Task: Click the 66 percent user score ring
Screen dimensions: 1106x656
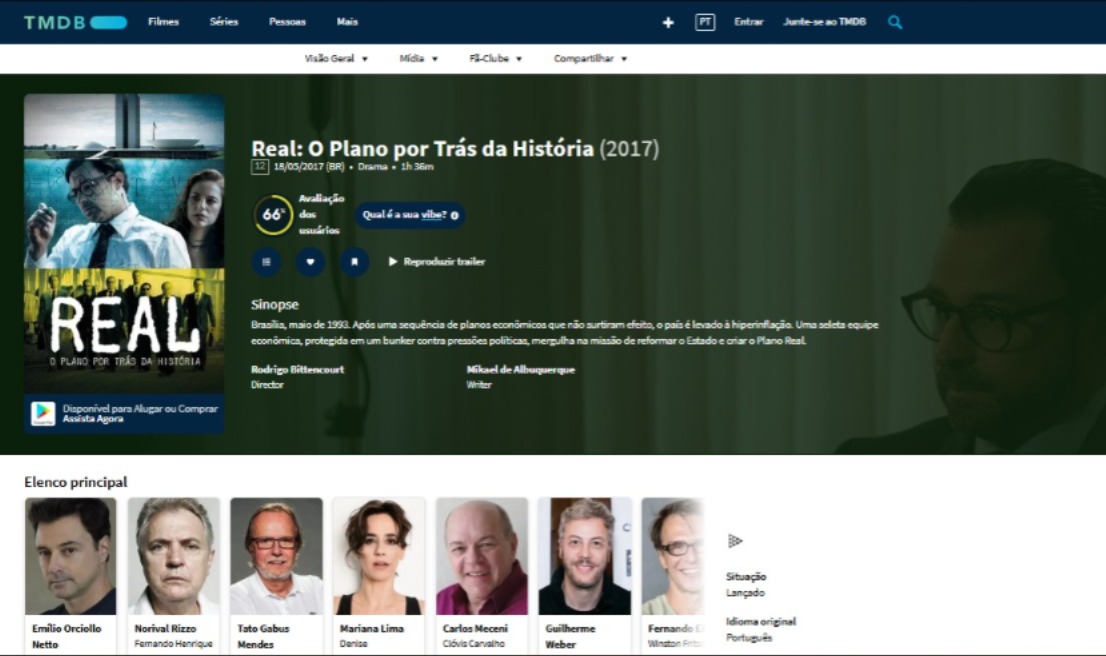Action: coord(273,215)
